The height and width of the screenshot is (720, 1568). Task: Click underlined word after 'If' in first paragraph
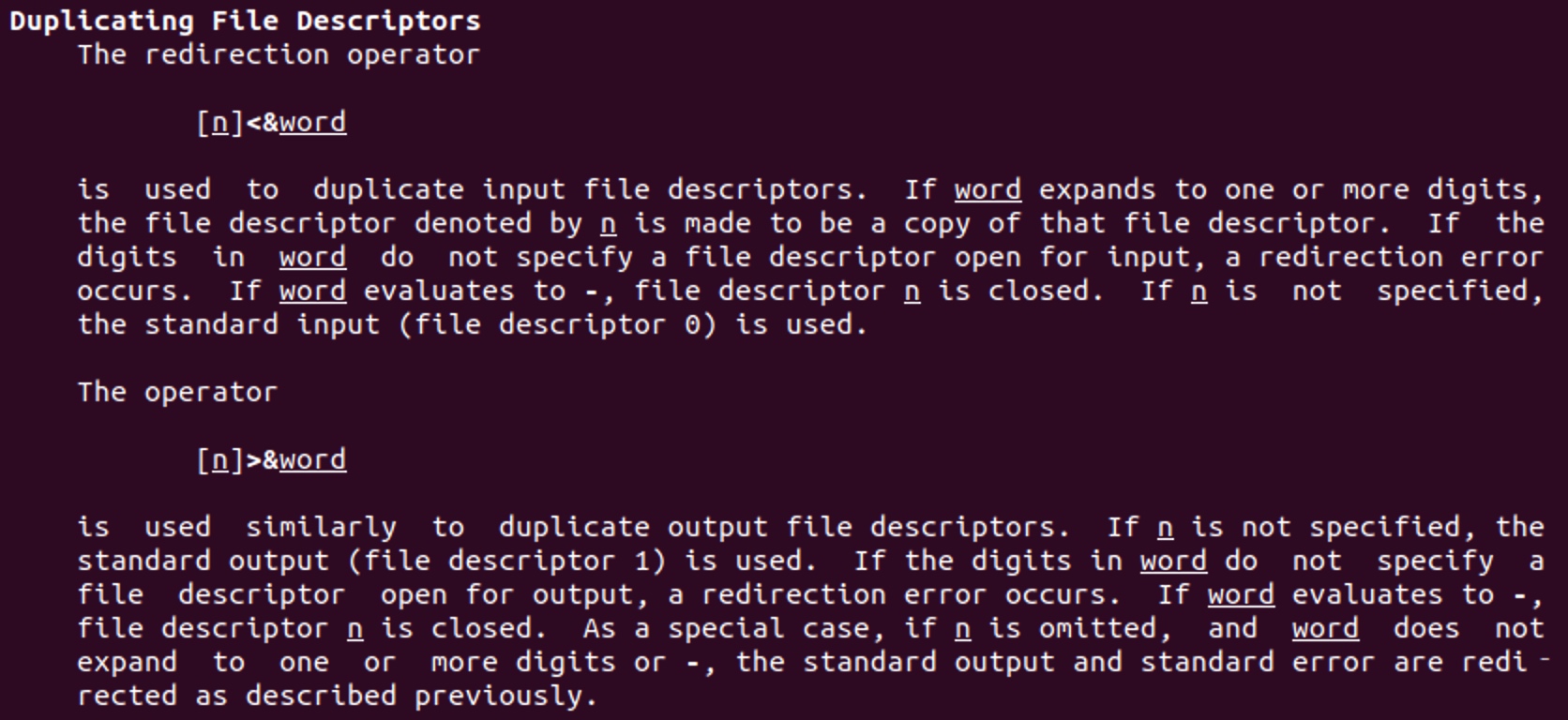click(988, 190)
